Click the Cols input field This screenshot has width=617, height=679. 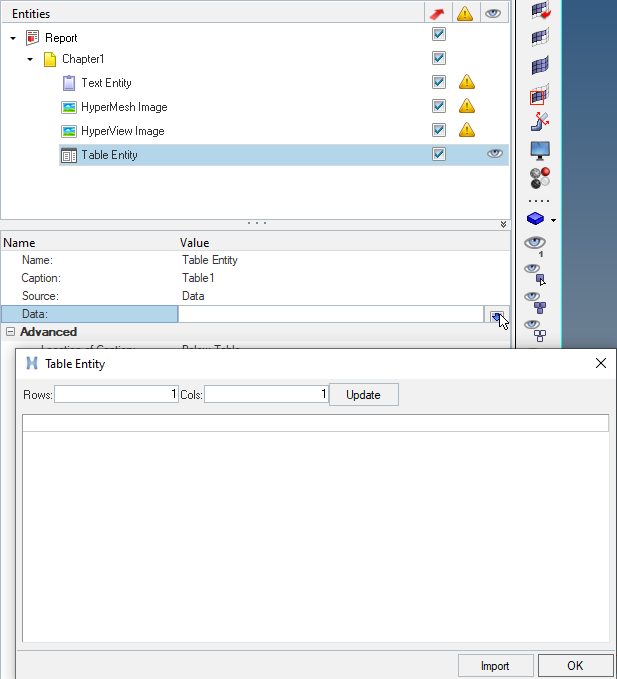click(266, 394)
